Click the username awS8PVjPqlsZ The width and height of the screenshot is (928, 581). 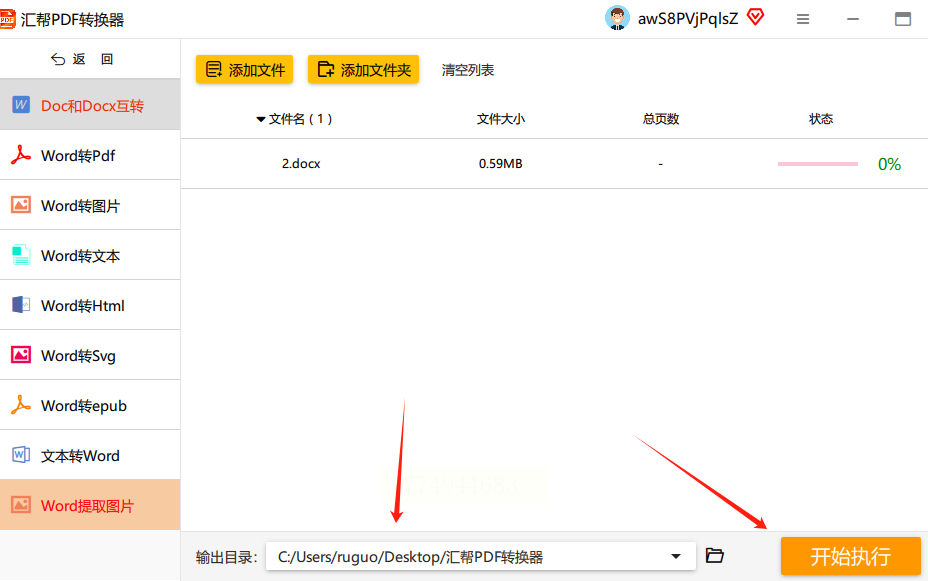pos(688,19)
